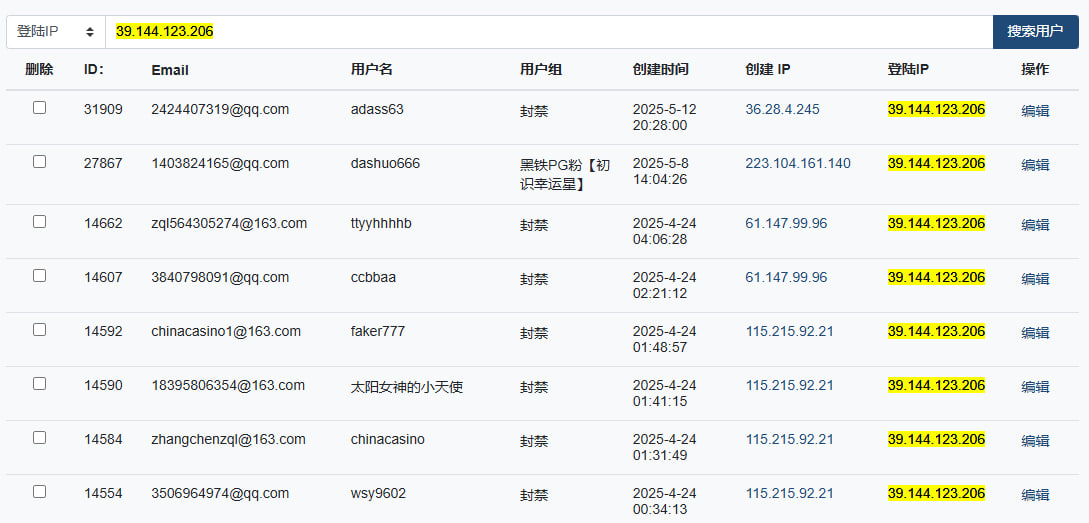Click user ID 14662
The width and height of the screenshot is (1089, 523).
pyautogui.click(x=103, y=224)
